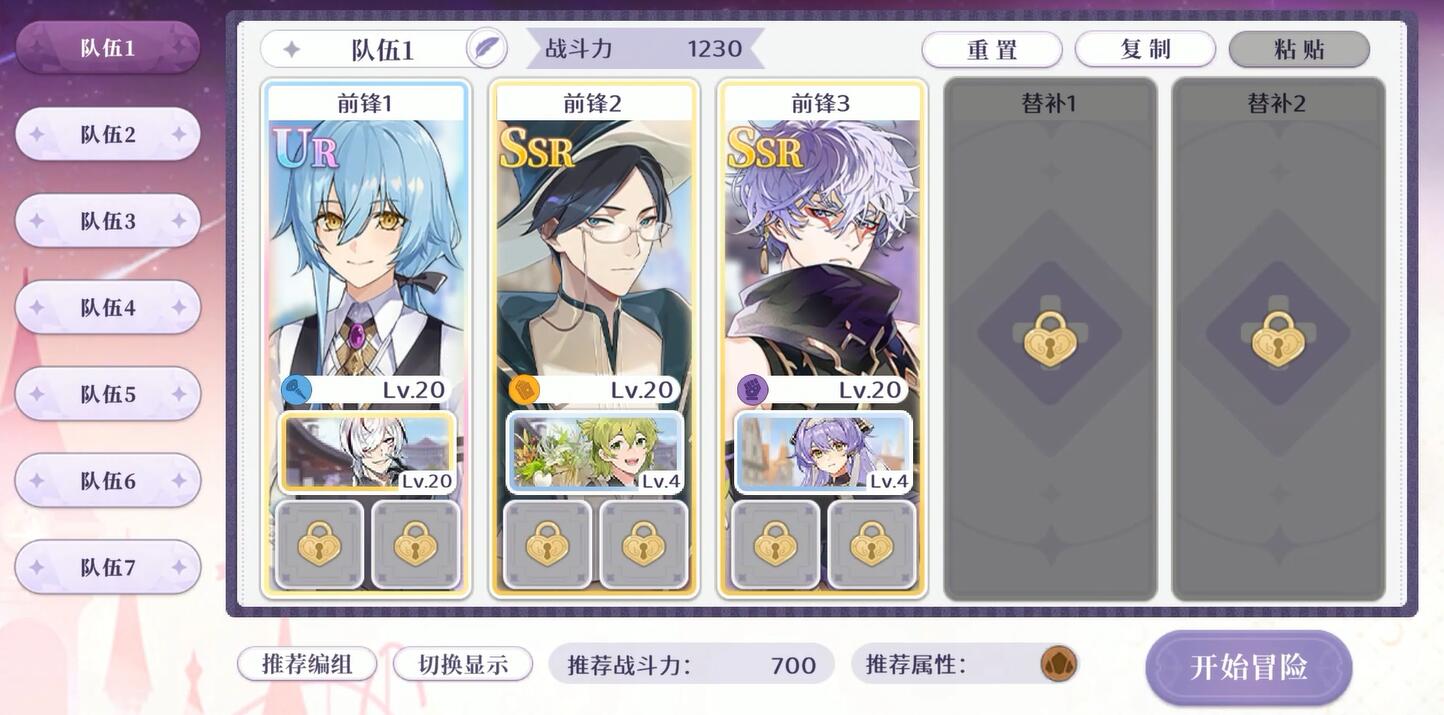
Task: Switch to the 队伍2 tab
Action: (108, 134)
